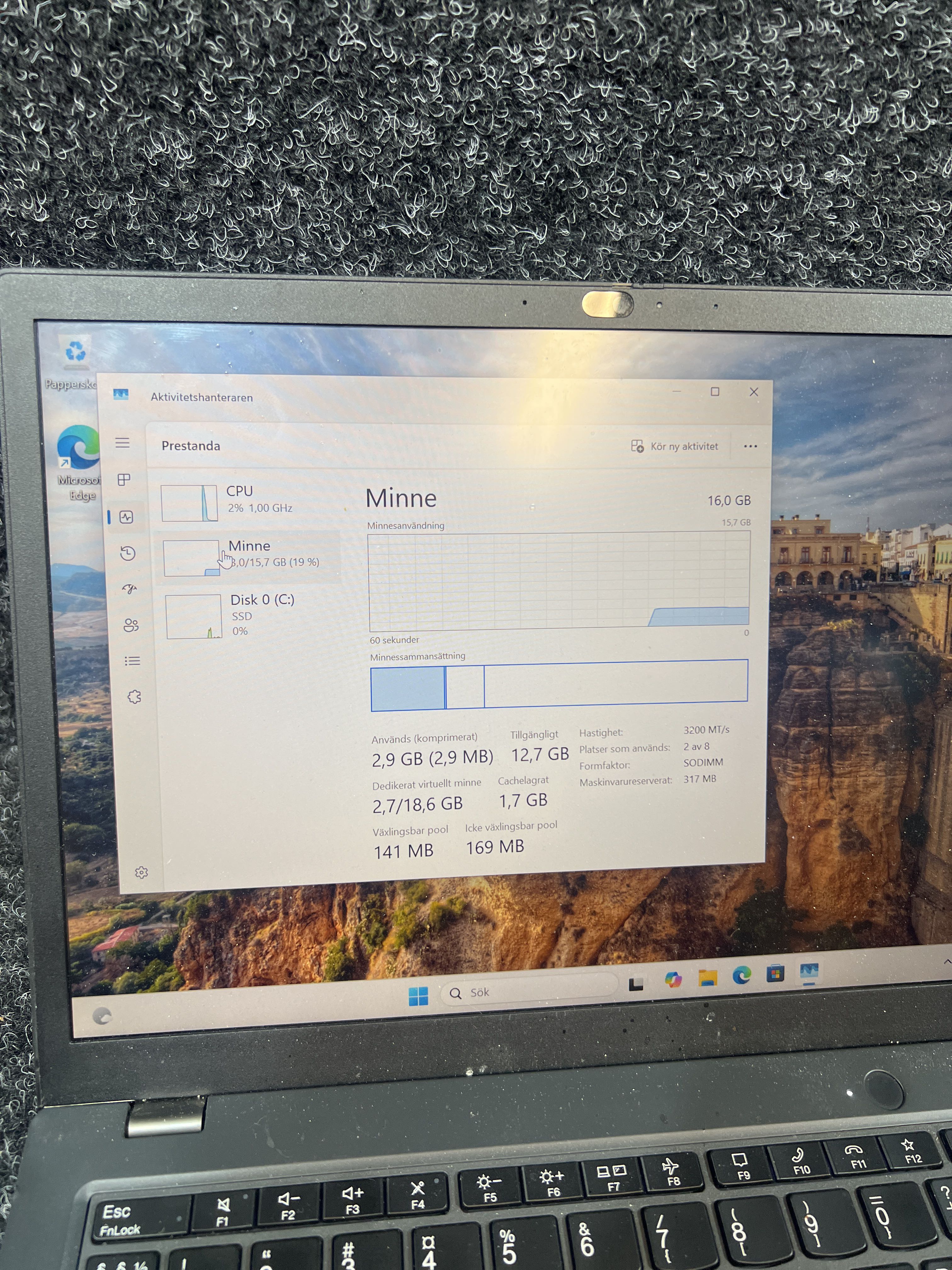The image size is (952, 1270).
Task: Open File Explorer from the taskbar
Action: pos(707,978)
